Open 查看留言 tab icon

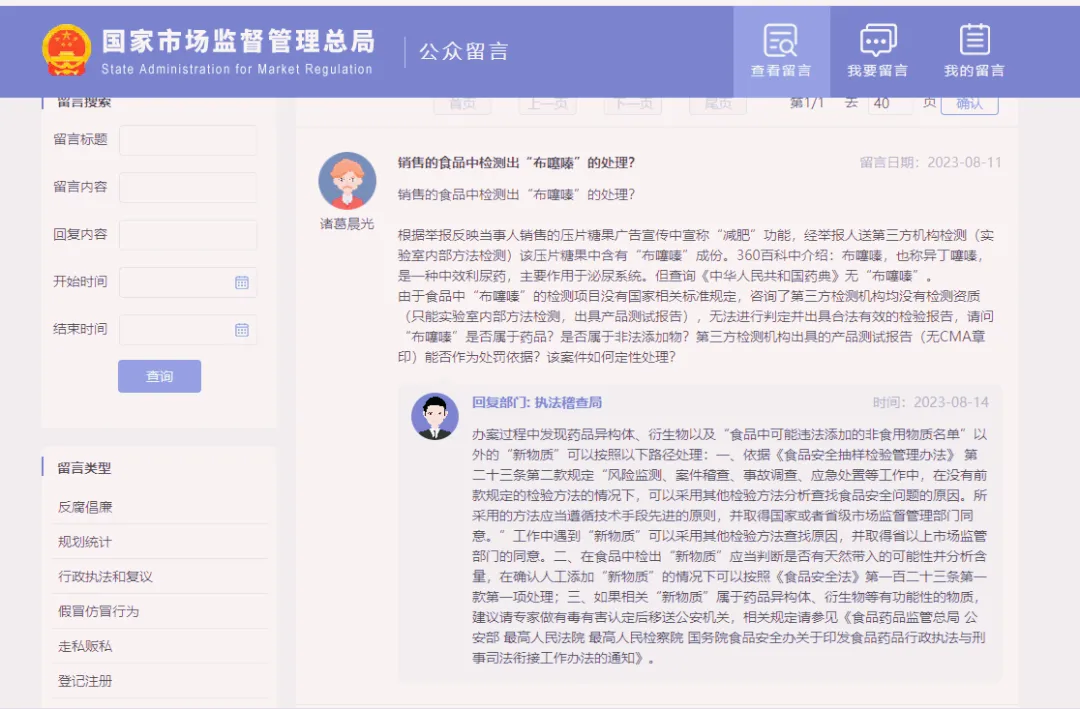tap(780, 40)
